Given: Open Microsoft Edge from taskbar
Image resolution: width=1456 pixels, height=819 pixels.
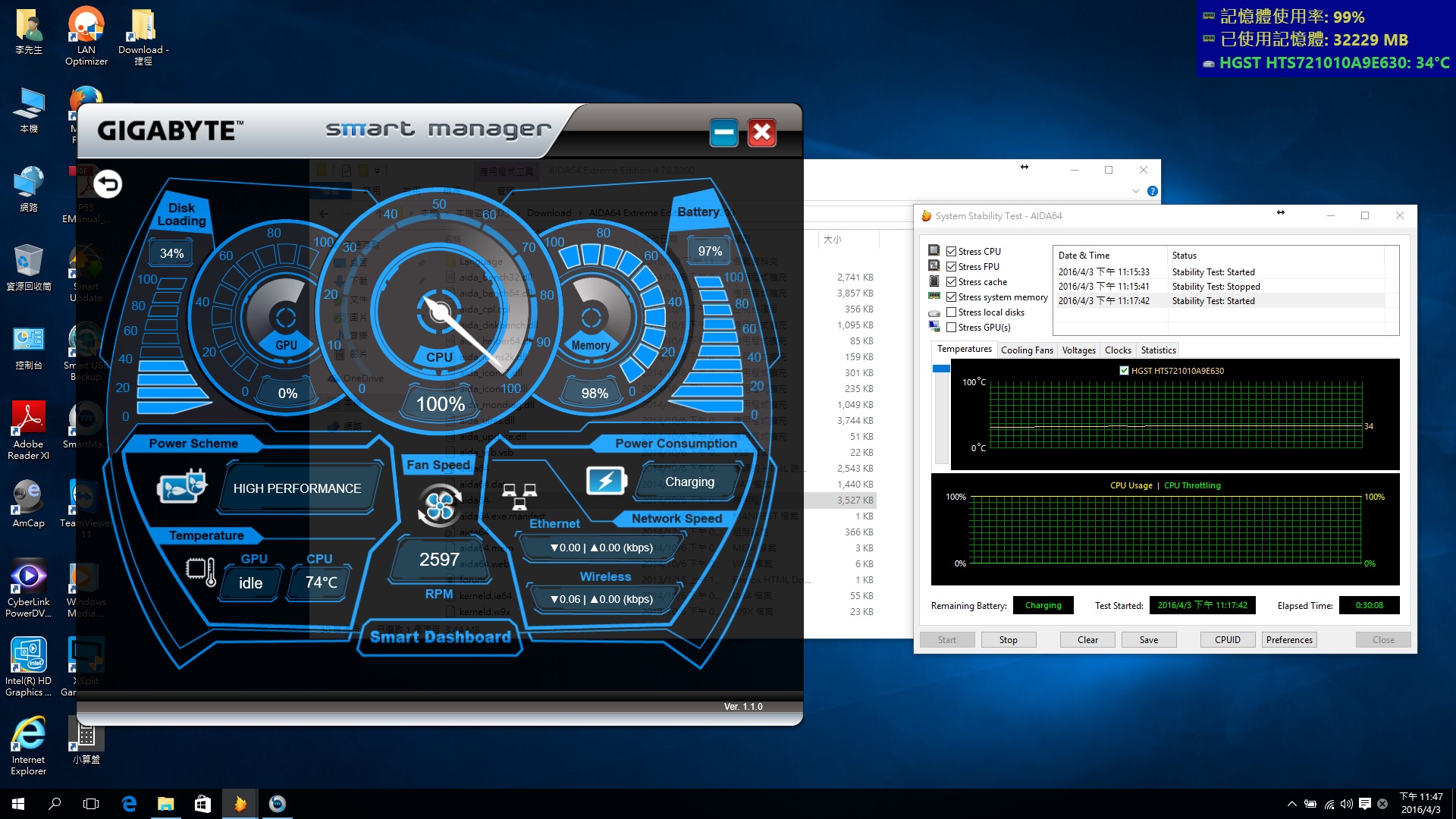Looking at the screenshot, I should (129, 804).
